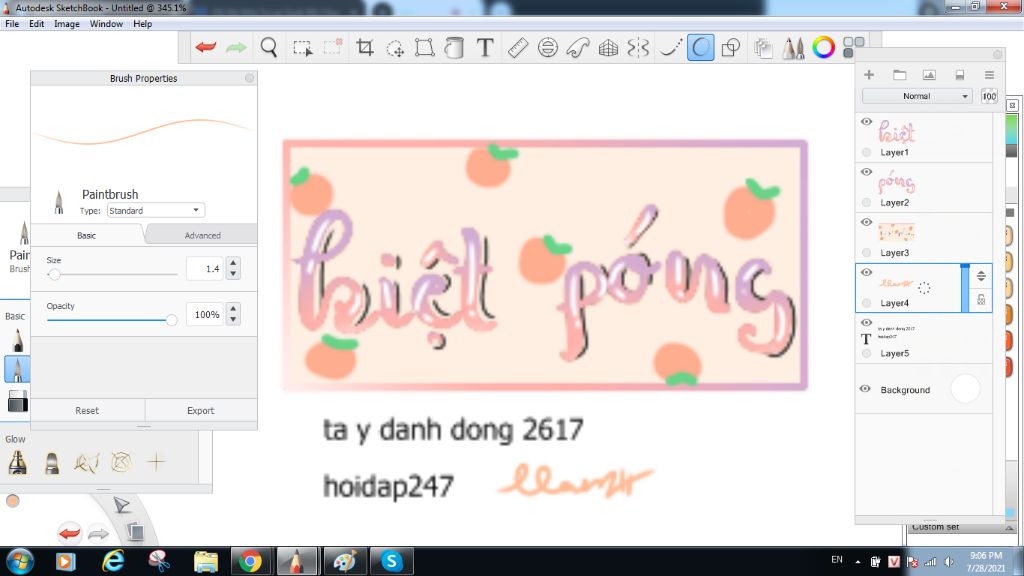Decrease brush Size with down arrow
Screen dimensions: 1024x576
coord(233,274)
